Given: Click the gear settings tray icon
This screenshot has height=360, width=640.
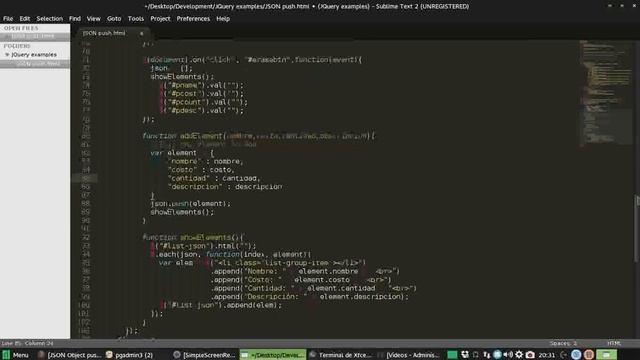Looking at the screenshot, I should point(519,355).
